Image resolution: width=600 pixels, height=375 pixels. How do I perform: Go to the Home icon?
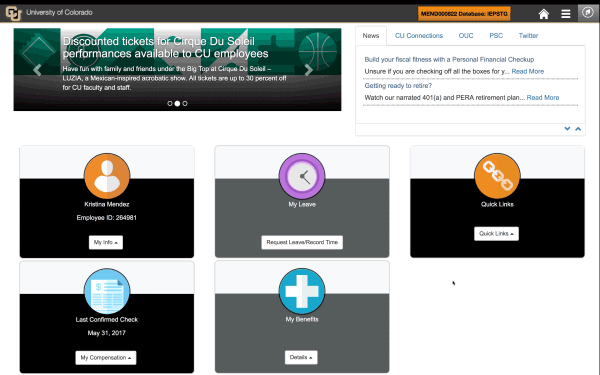(543, 14)
